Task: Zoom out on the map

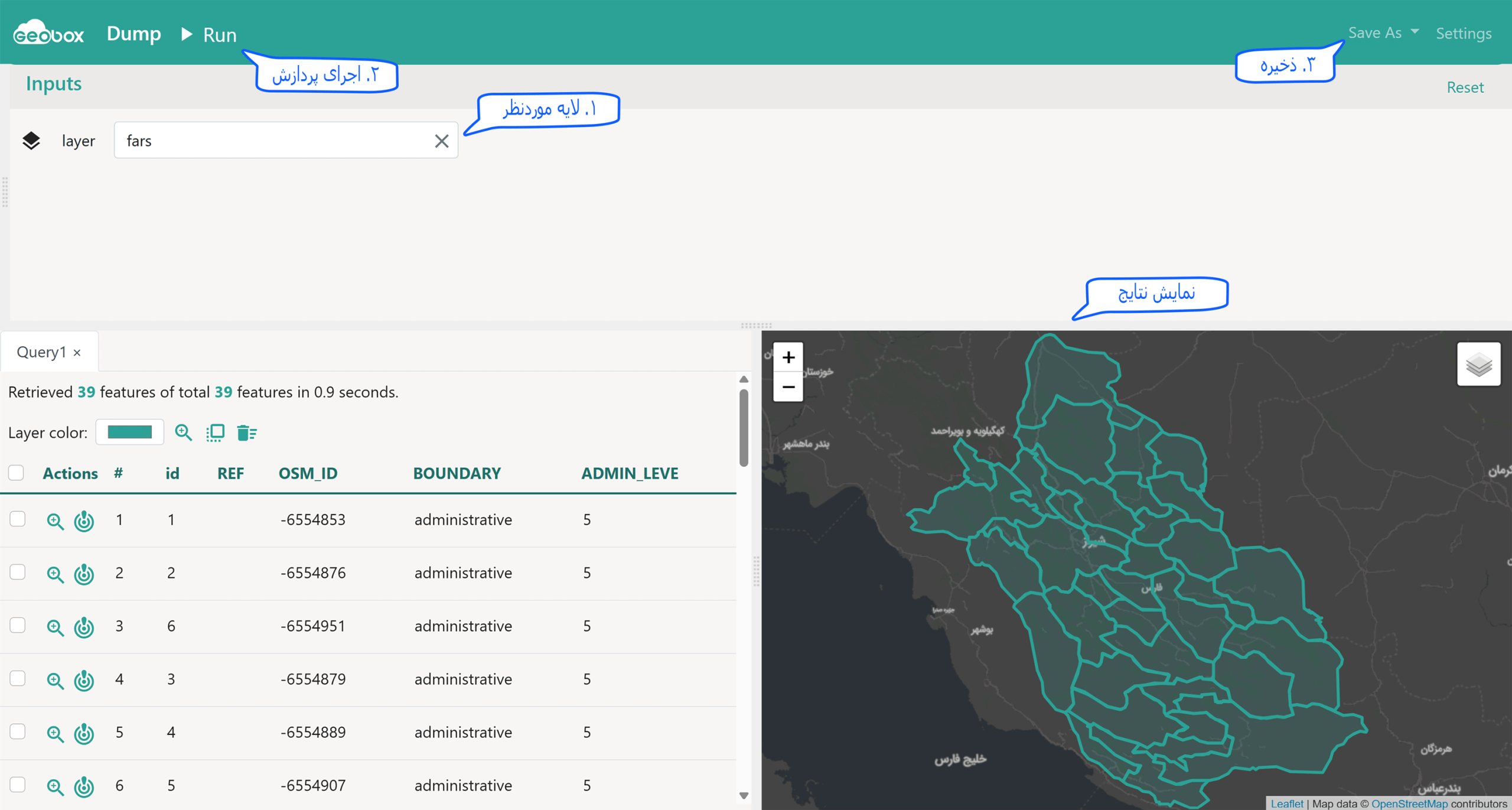Action: click(788, 387)
